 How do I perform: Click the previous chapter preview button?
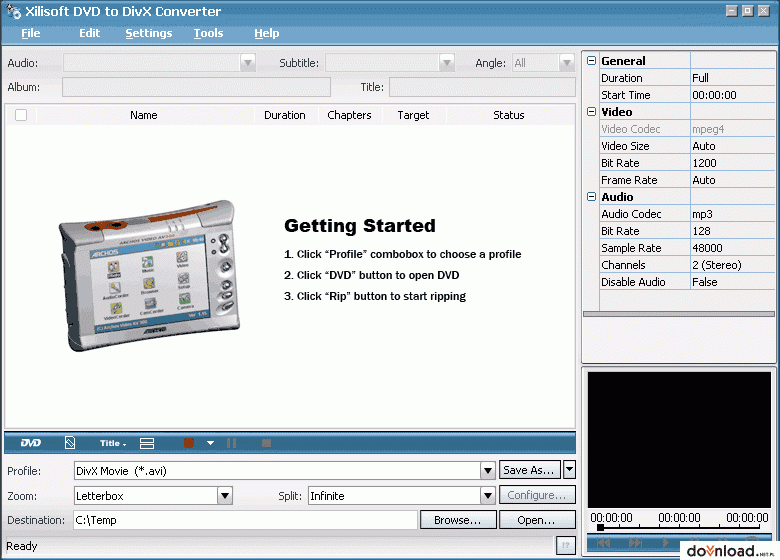[603, 543]
